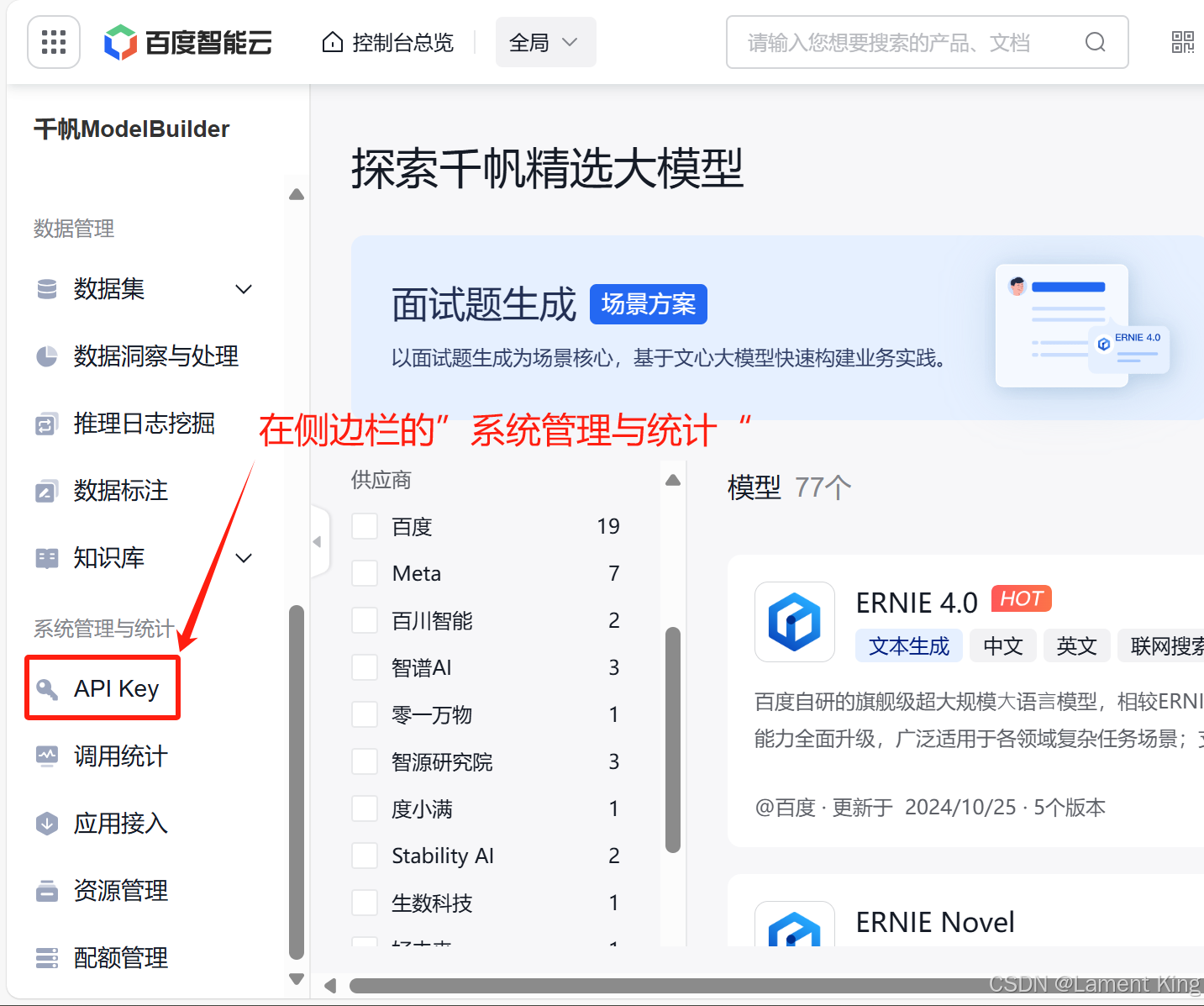Click the sidebar scroll-up arrow
This screenshot has width=1204, height=1006.
point(297,195)
